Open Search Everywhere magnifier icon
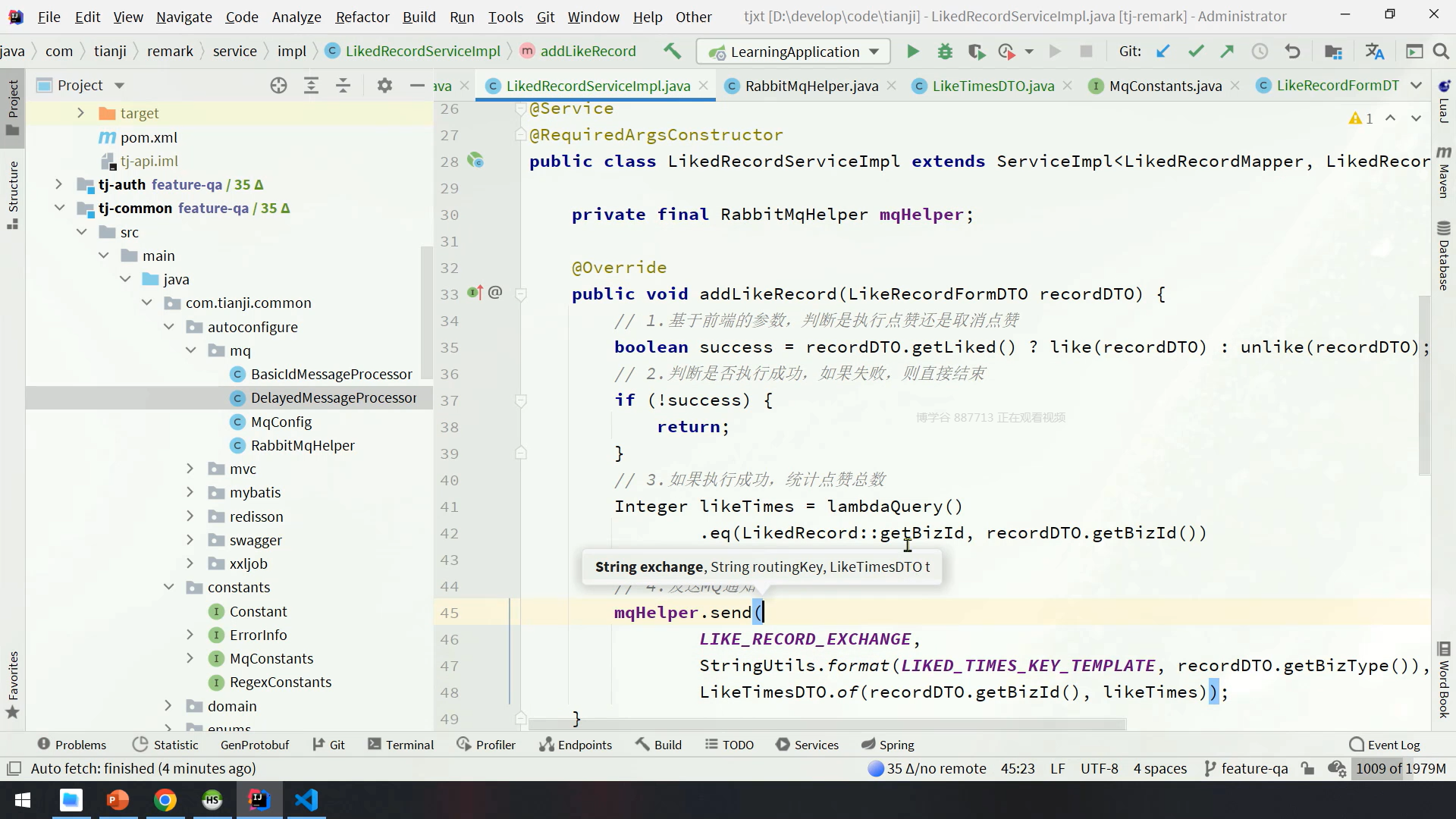Screen dimensions: 1456x819 [1441, 52]
